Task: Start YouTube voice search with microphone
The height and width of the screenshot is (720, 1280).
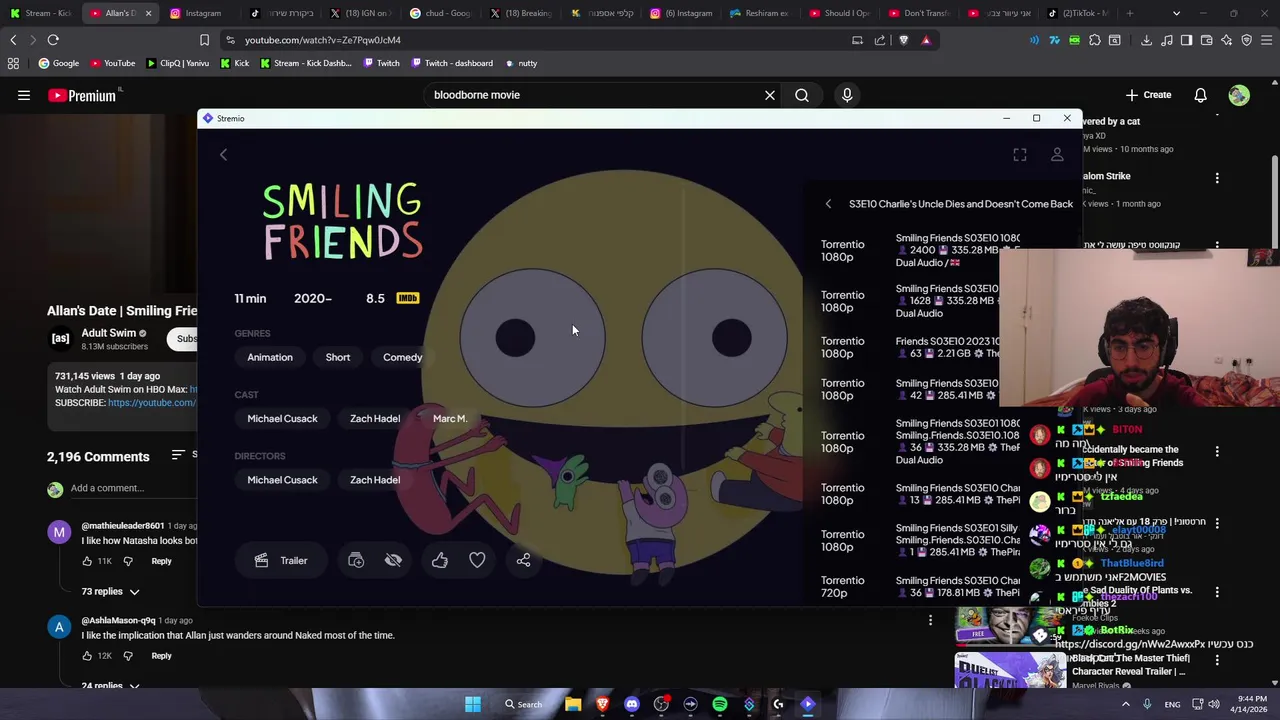Action: 847,95
